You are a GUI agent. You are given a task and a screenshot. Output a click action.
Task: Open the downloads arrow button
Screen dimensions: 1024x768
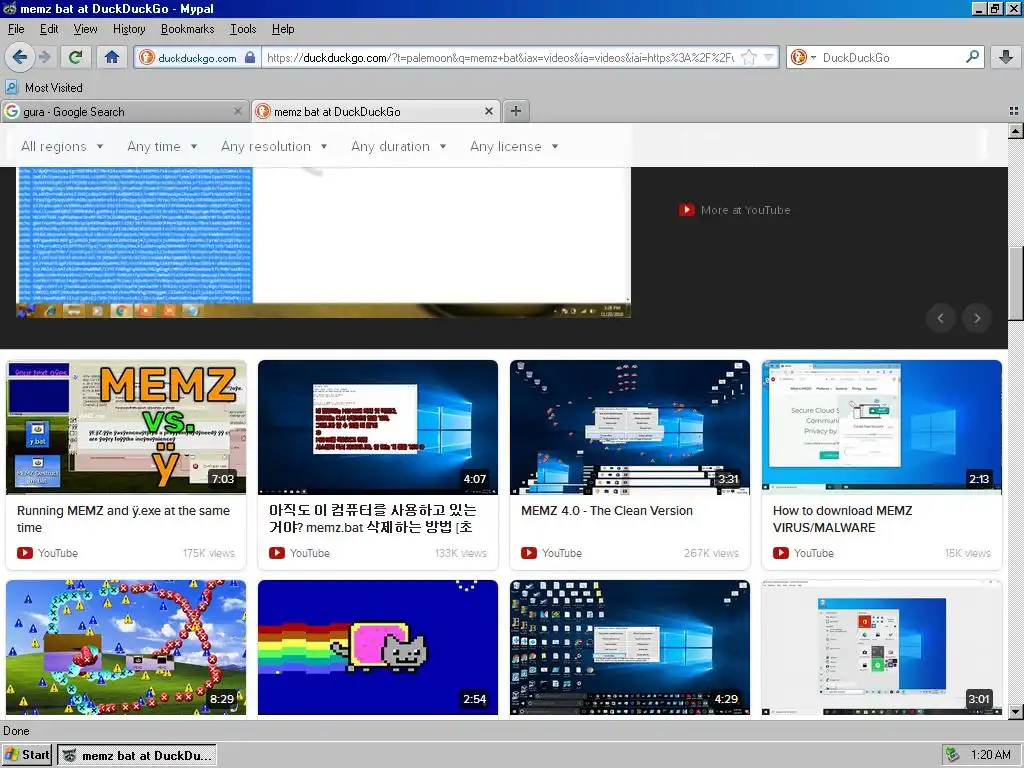[1006, 57]
